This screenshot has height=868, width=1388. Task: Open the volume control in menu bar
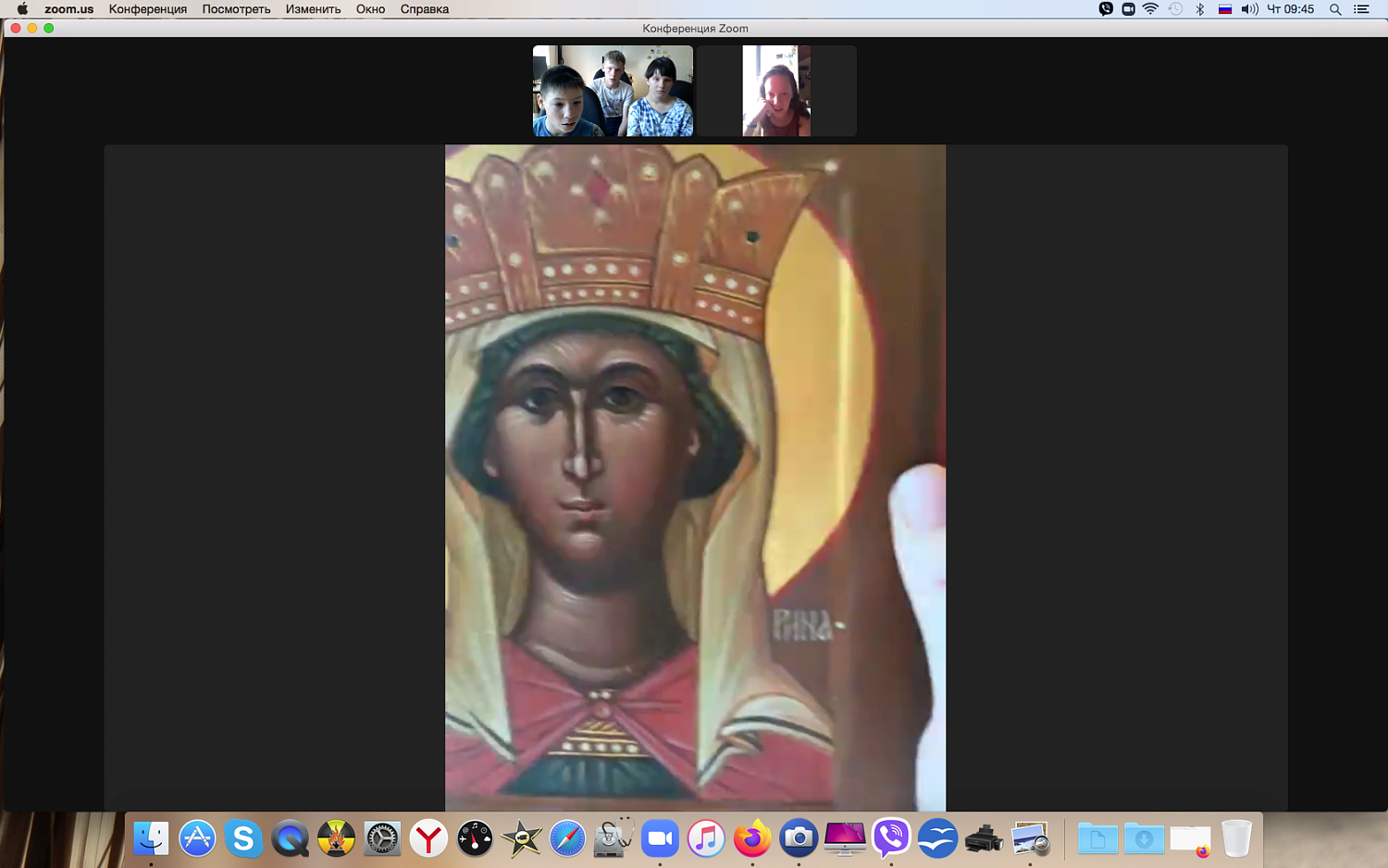tap(1249, 9)
